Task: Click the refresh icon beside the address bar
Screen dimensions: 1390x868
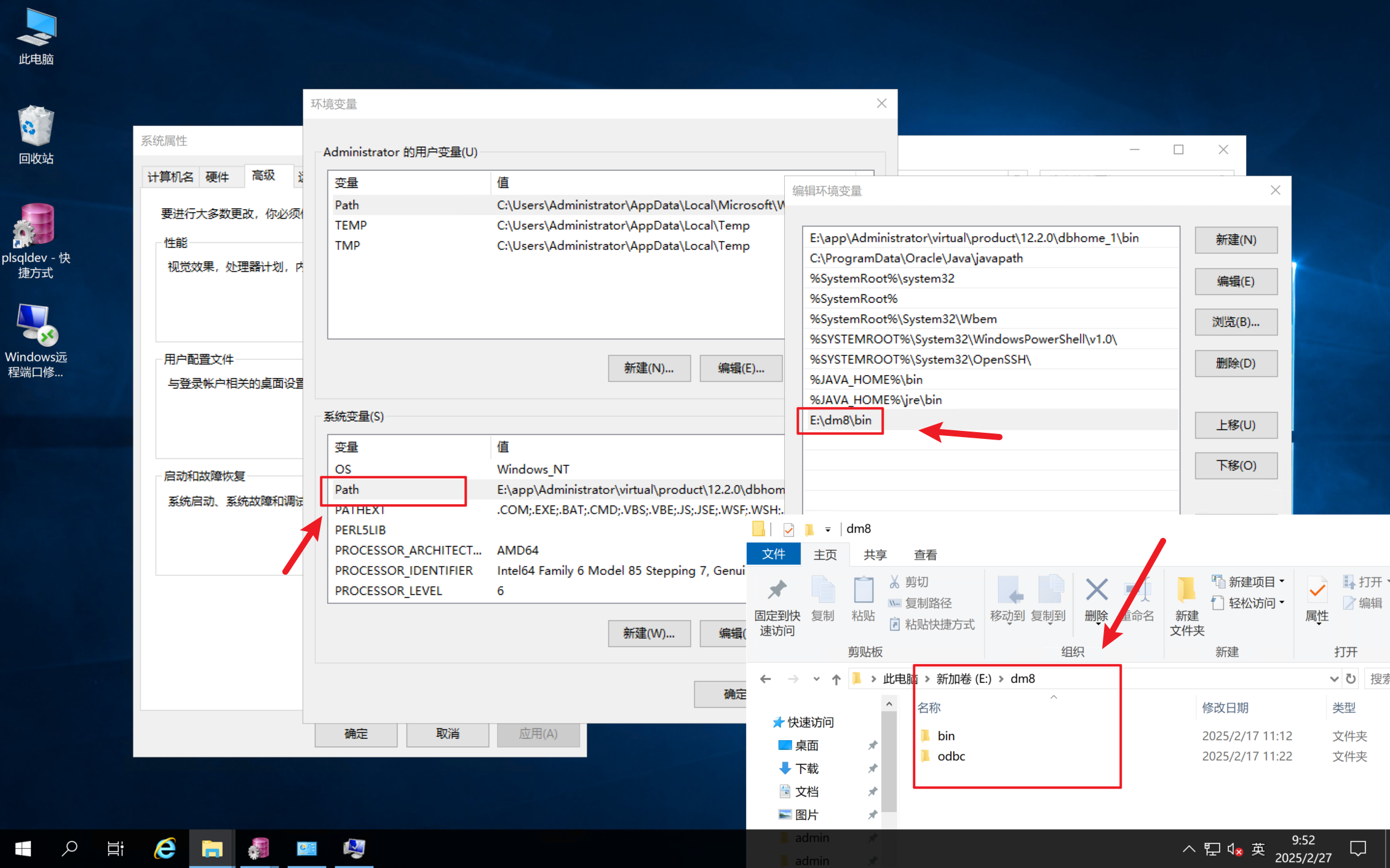Action: coord(1351,679)
